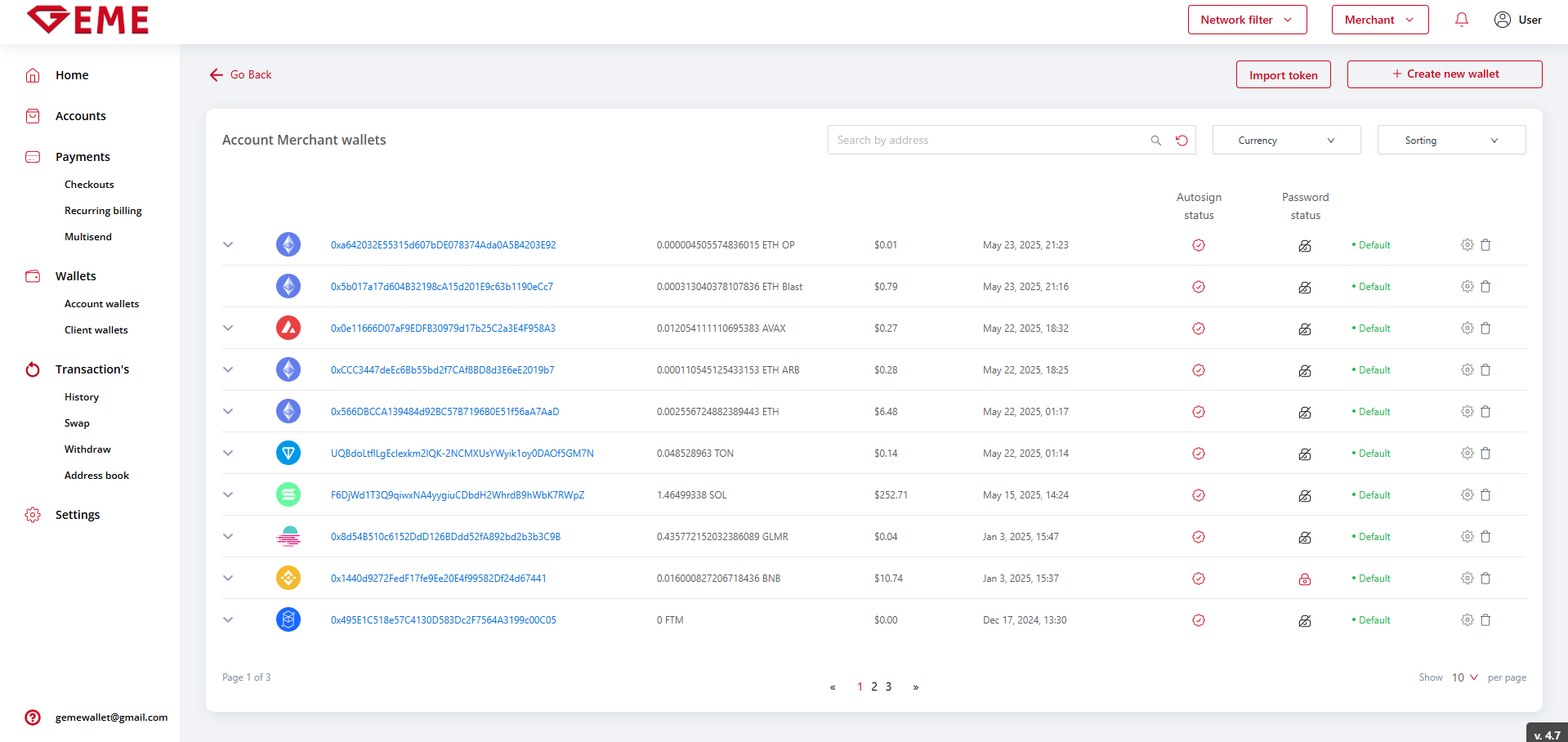The height and width of the screenshot is (742, 1568).
Task: Click the Import token button
Action: pos(1283,75)
